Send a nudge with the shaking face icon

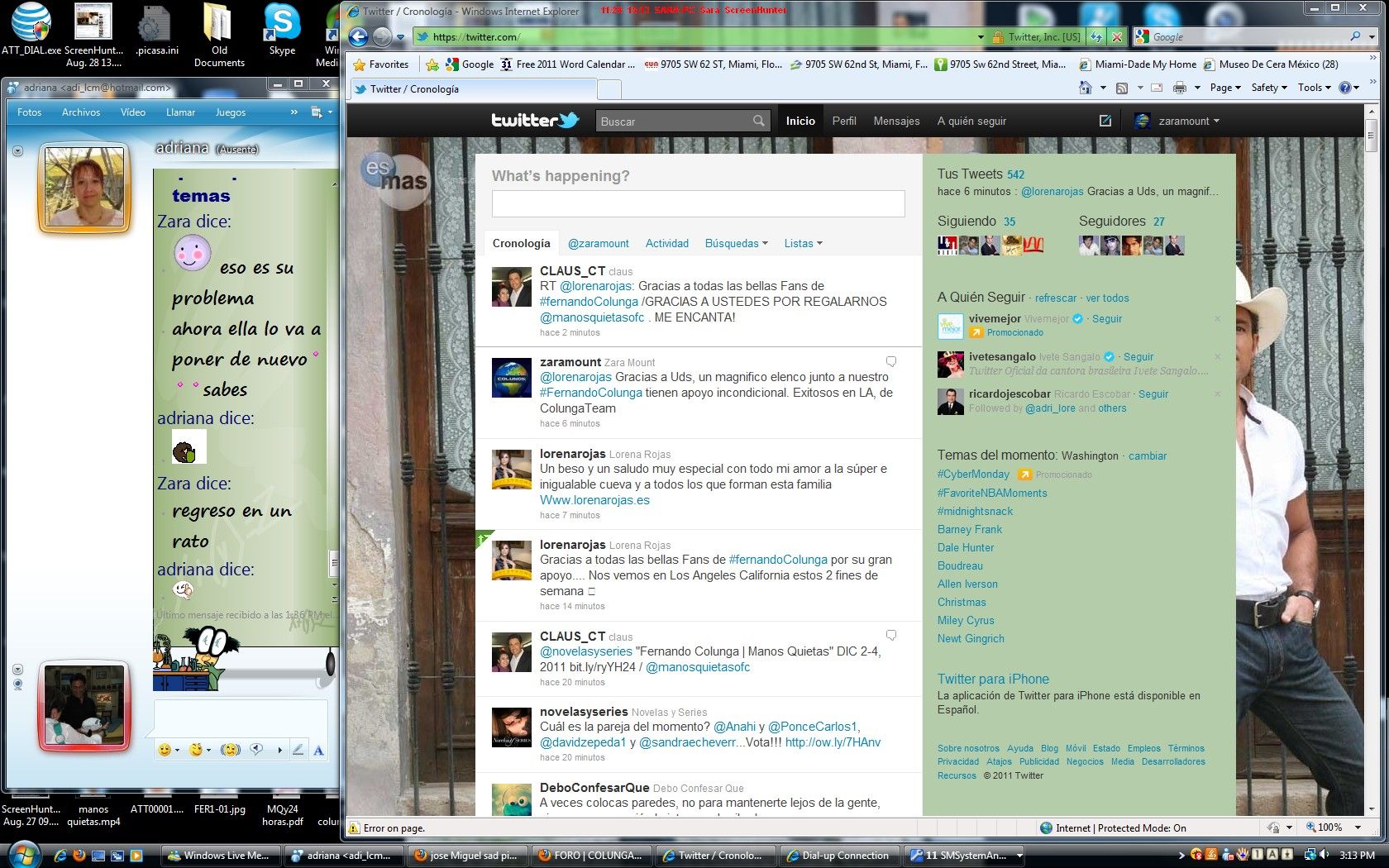pyautogui.click(x=231, y=750)
